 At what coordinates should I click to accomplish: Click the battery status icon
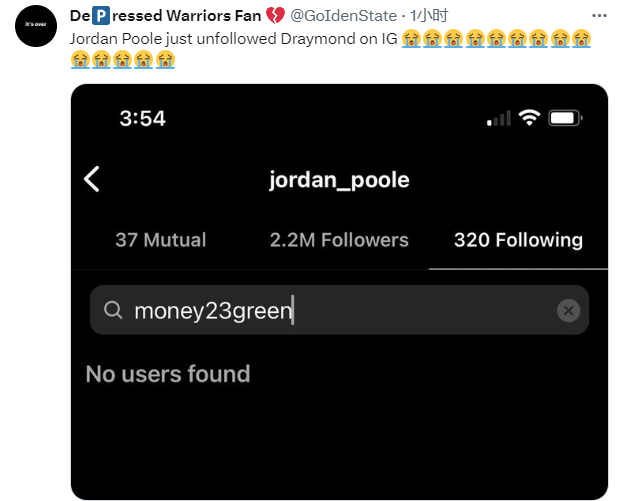[565, 118]
